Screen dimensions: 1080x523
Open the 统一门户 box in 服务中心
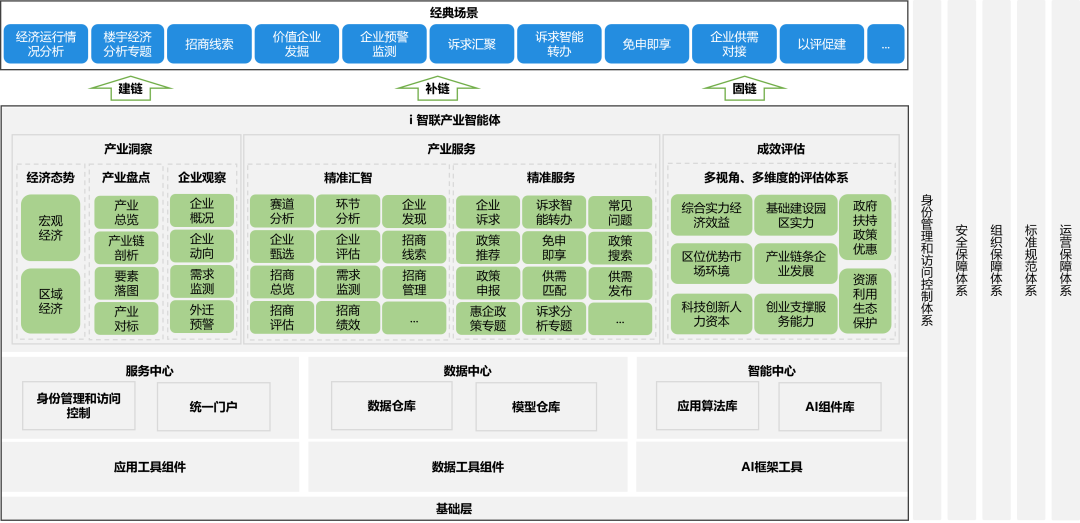click(x=213, y=406)
